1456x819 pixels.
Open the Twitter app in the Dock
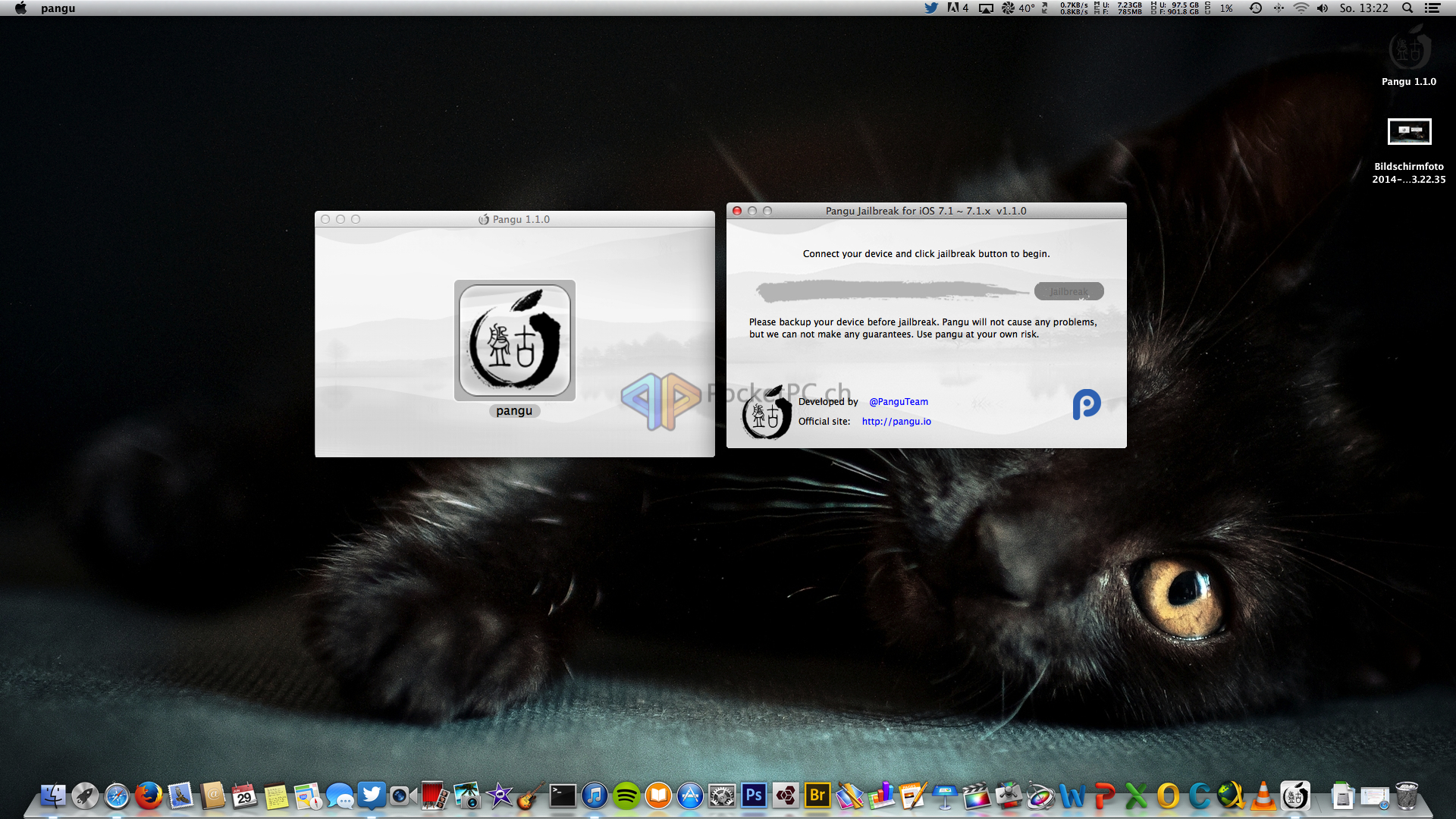pos(372,795)
